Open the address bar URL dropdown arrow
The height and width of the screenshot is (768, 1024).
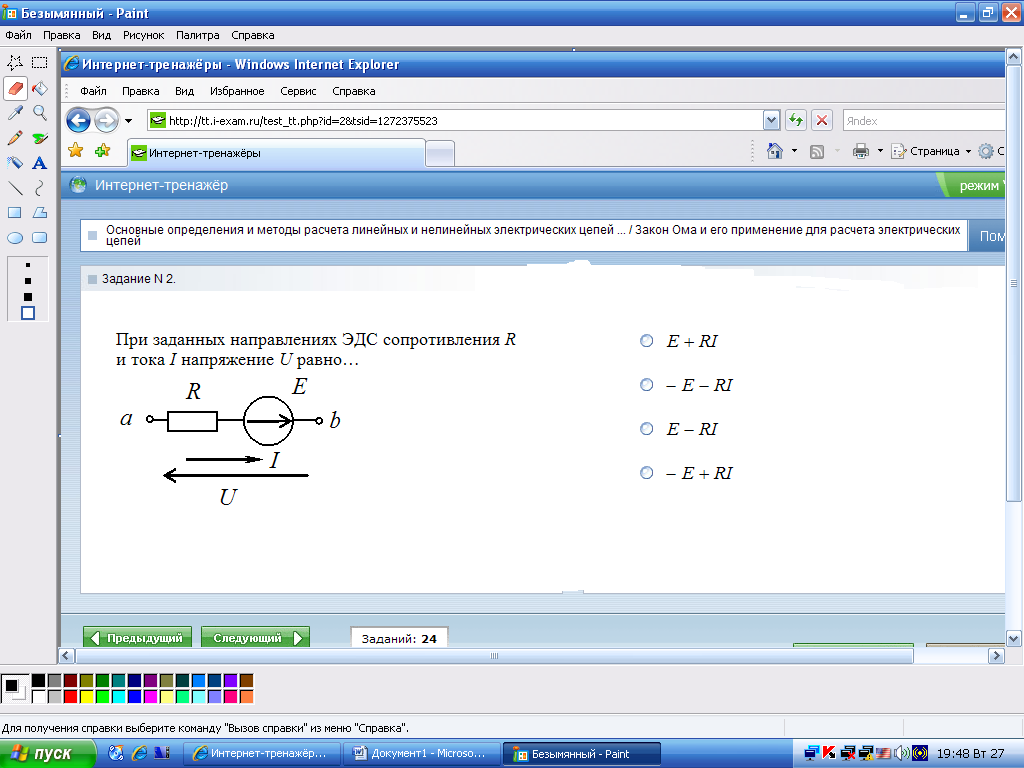tap(771, 120)
